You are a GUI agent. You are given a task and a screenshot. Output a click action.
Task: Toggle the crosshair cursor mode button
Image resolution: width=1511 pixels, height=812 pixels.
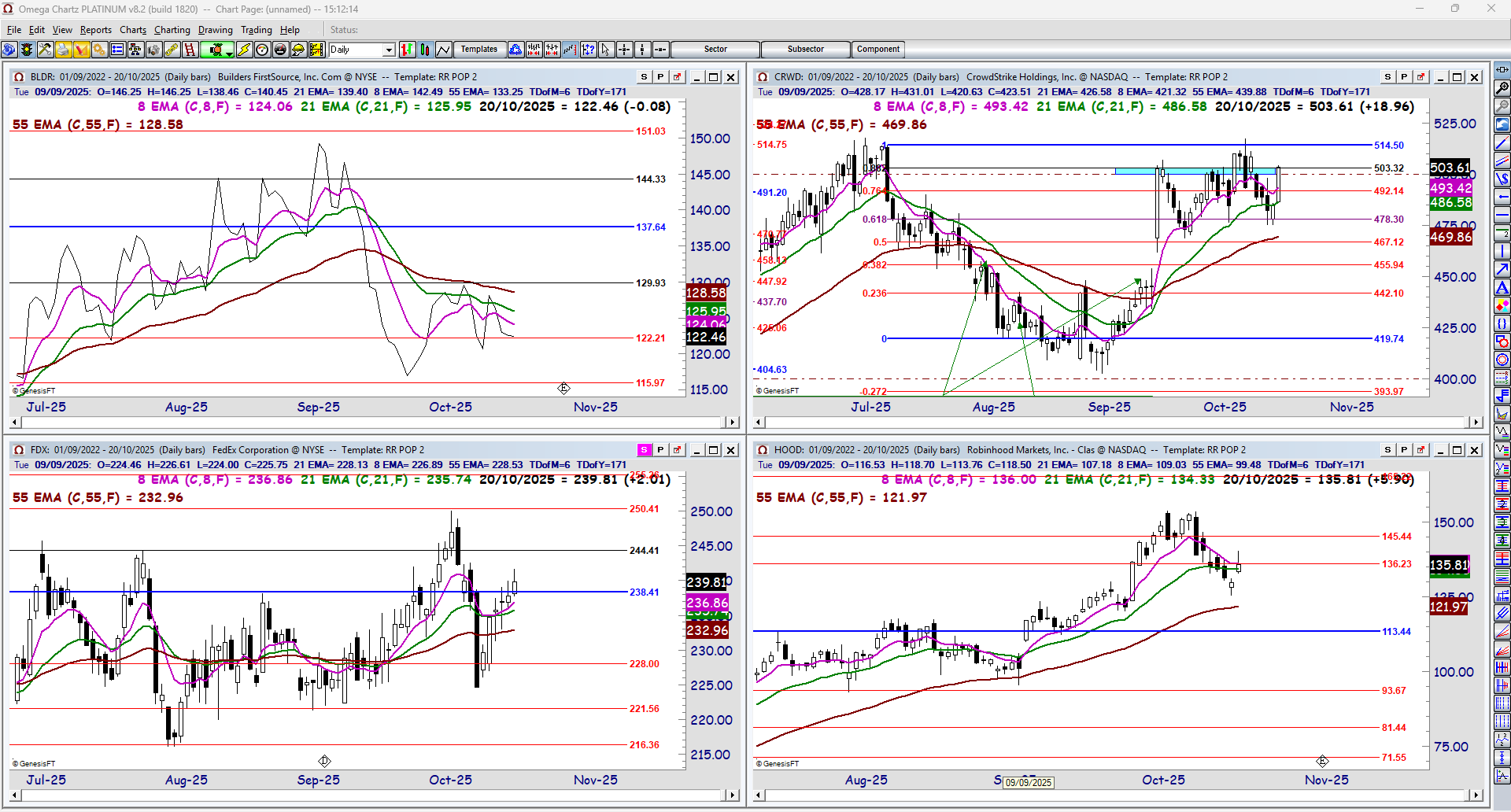[x=624, y=50]
